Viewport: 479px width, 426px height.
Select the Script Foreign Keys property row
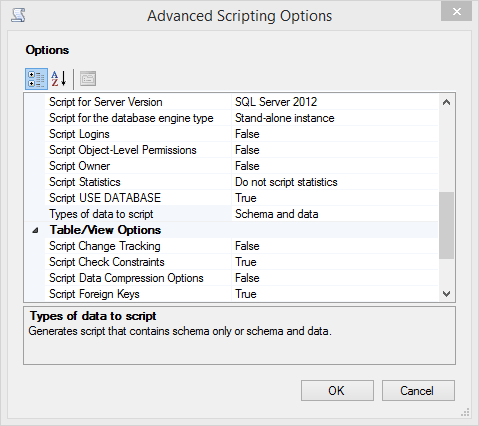click(x=241, y=294)
